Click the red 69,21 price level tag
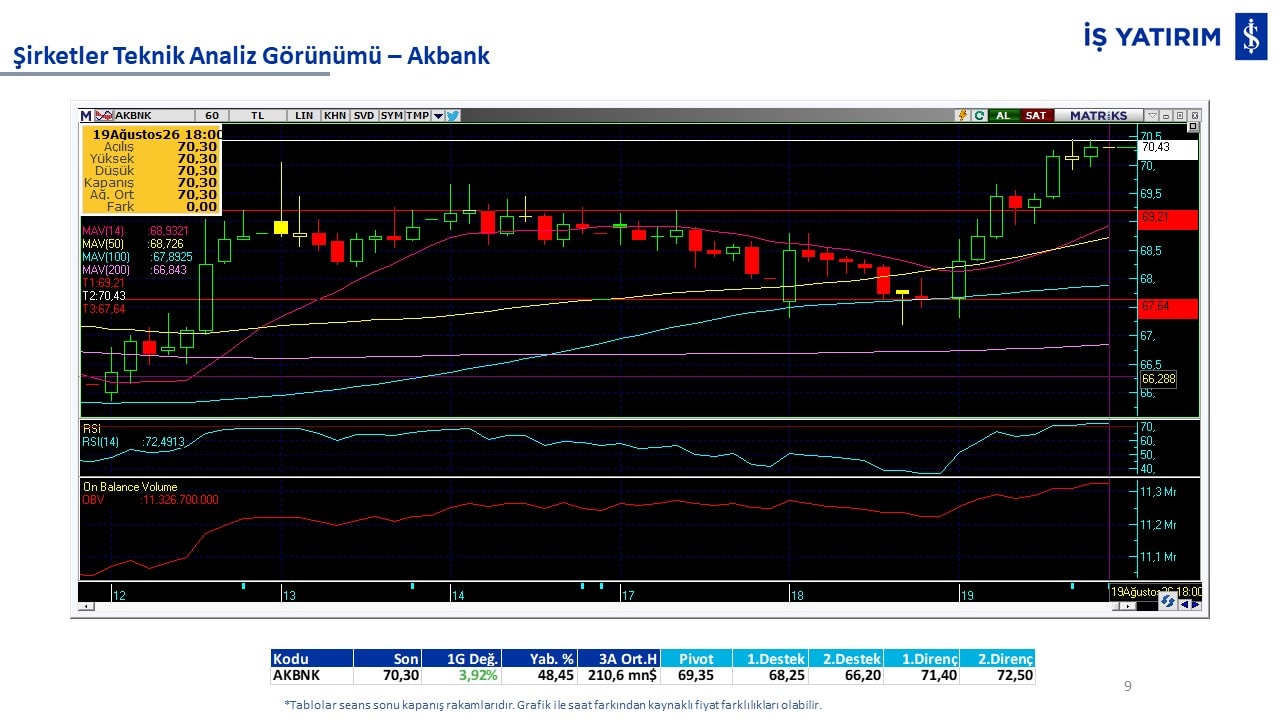1280x720 pixels. [1168, 218]
